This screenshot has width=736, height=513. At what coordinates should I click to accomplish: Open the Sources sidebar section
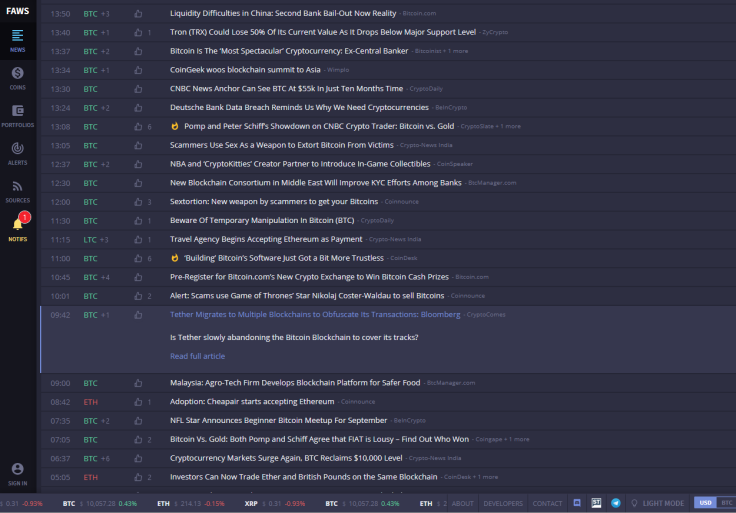tap(17, 191)
